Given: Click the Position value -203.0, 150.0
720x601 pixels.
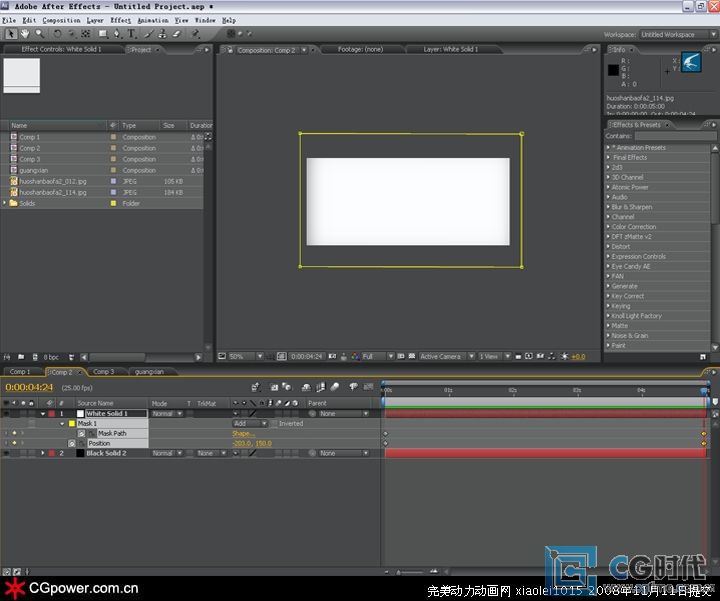Looking at the screenshot, I should point(252,444).
